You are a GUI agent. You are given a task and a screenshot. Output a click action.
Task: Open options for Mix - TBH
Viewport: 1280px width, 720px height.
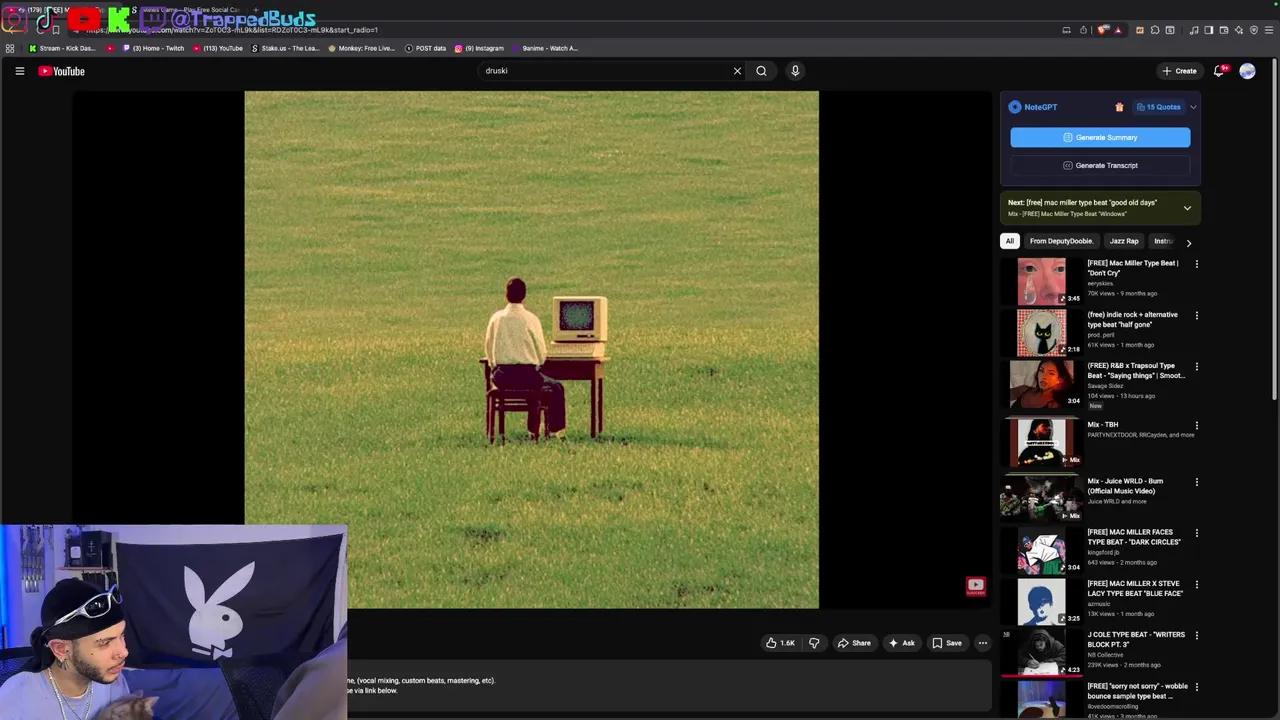tap(1196, 426)
